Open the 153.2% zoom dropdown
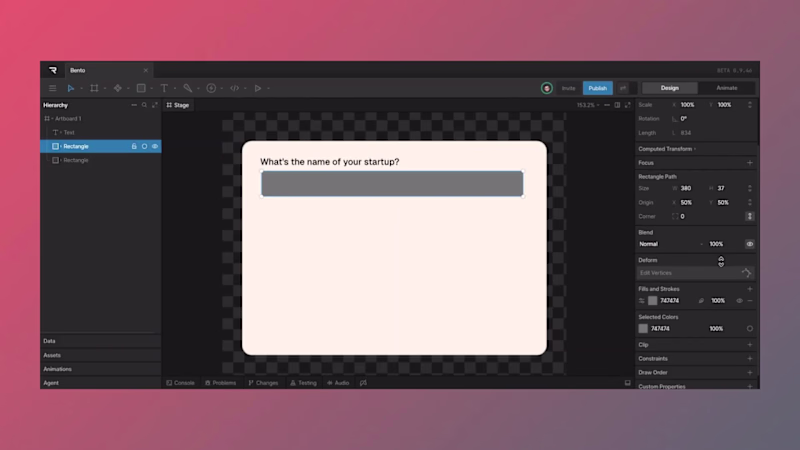This screenshot has width=800, height=450. 588,105
